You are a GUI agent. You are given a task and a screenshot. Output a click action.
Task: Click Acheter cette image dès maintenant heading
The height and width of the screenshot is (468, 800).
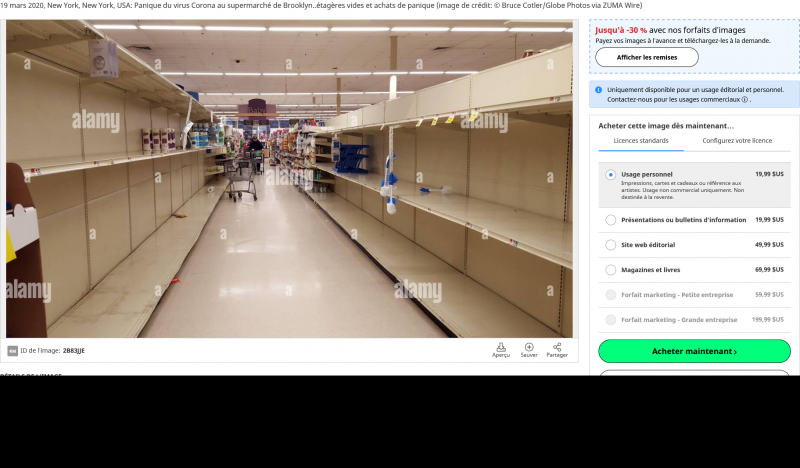click(x=666, y=126)
